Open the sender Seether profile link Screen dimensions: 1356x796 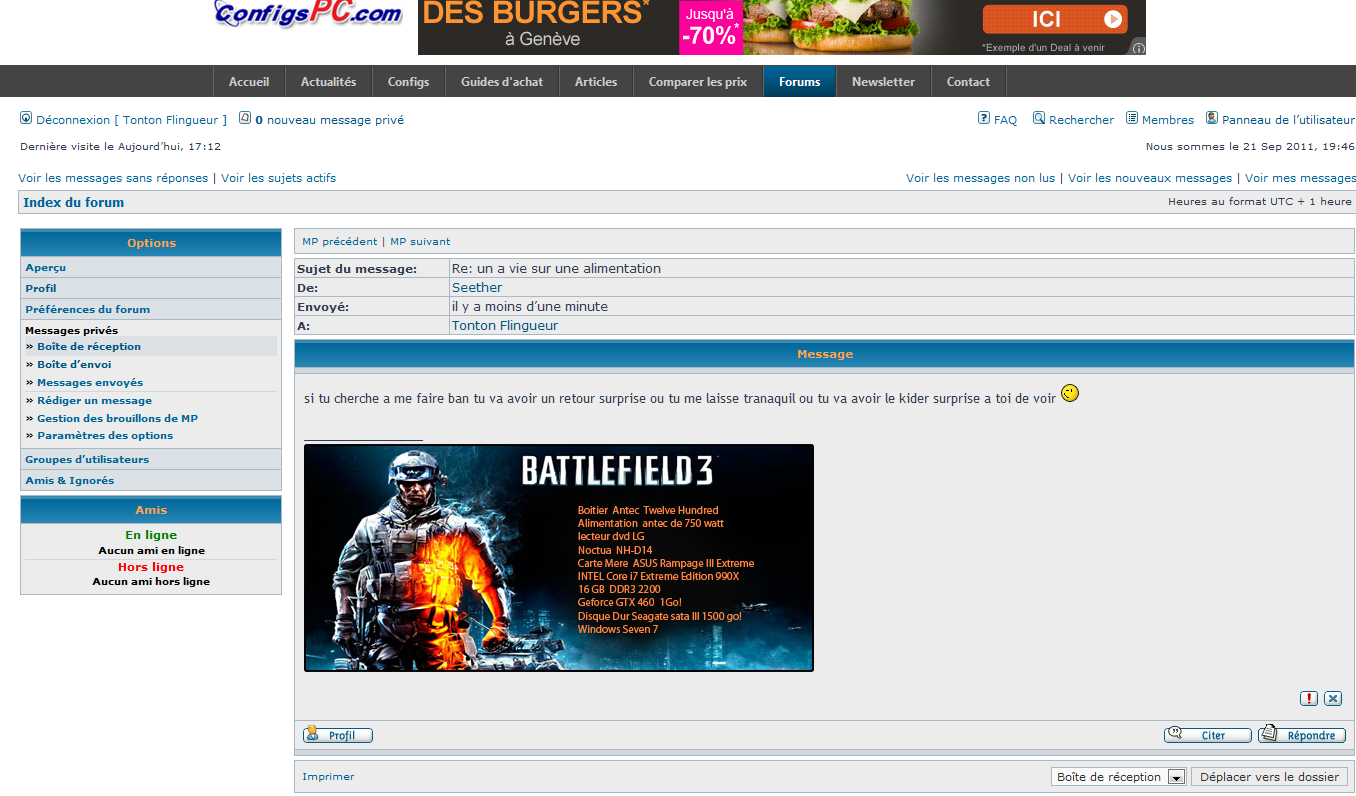point(477,288)
